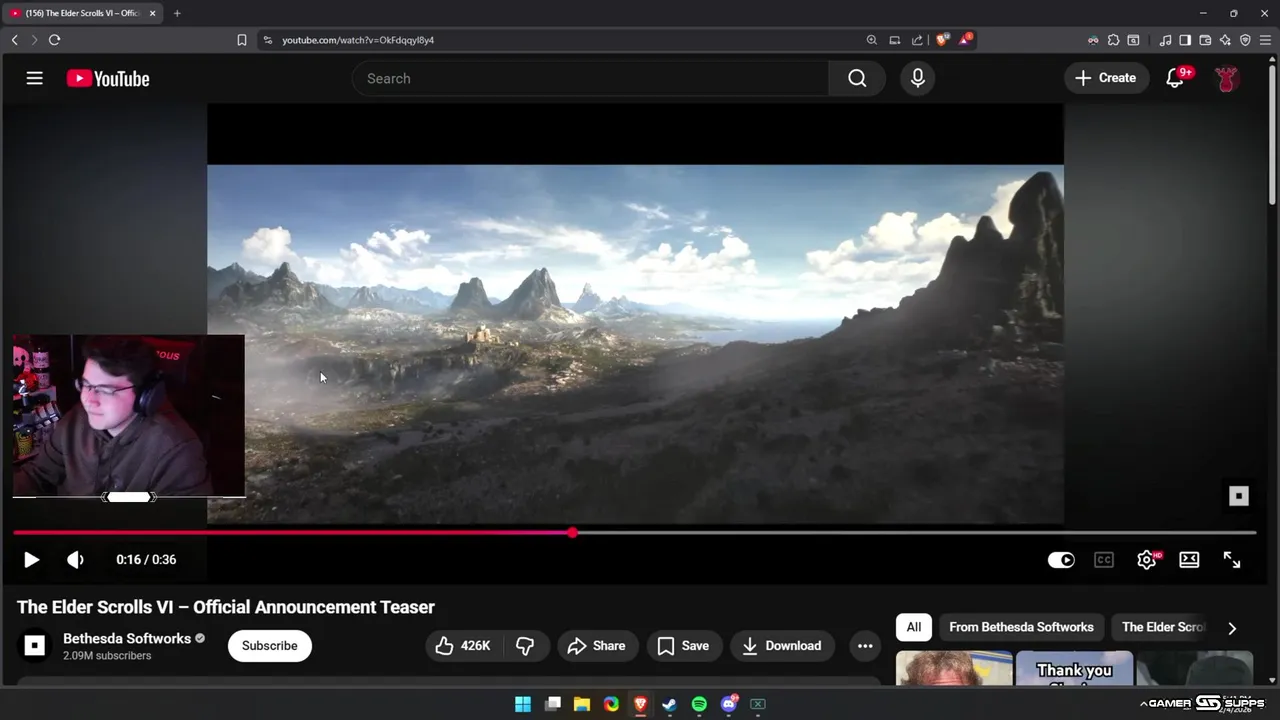
Task: Open the notifications bell
Action: [x=1176, y=78]
